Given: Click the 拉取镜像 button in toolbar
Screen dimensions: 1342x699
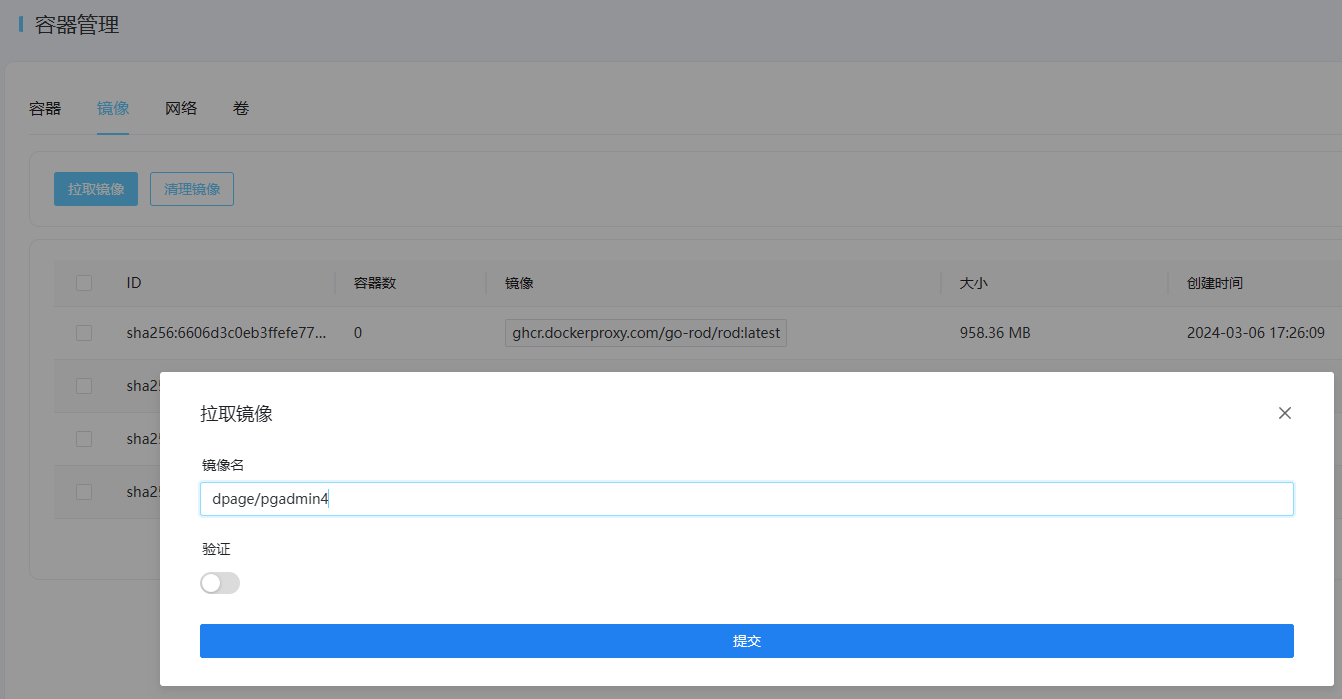Looking at the screenshot, I should tap(96, 189).
